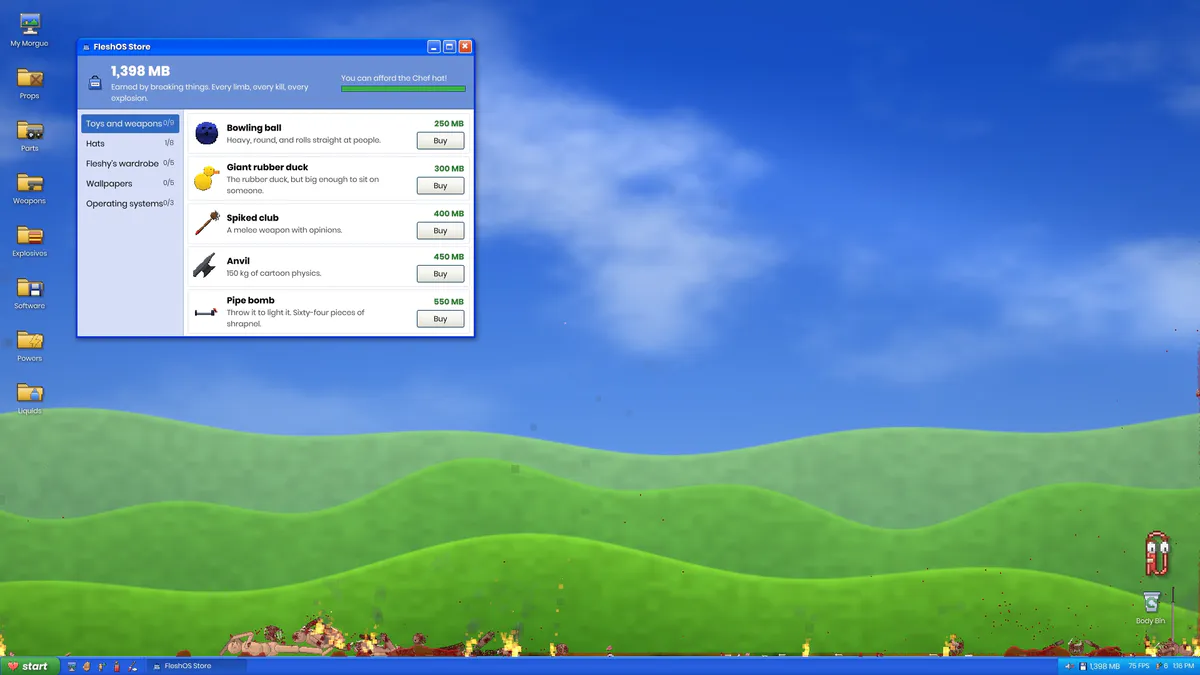Open the Fleshy's wardrobe category
1200x675 pixels.
(130, 164)
